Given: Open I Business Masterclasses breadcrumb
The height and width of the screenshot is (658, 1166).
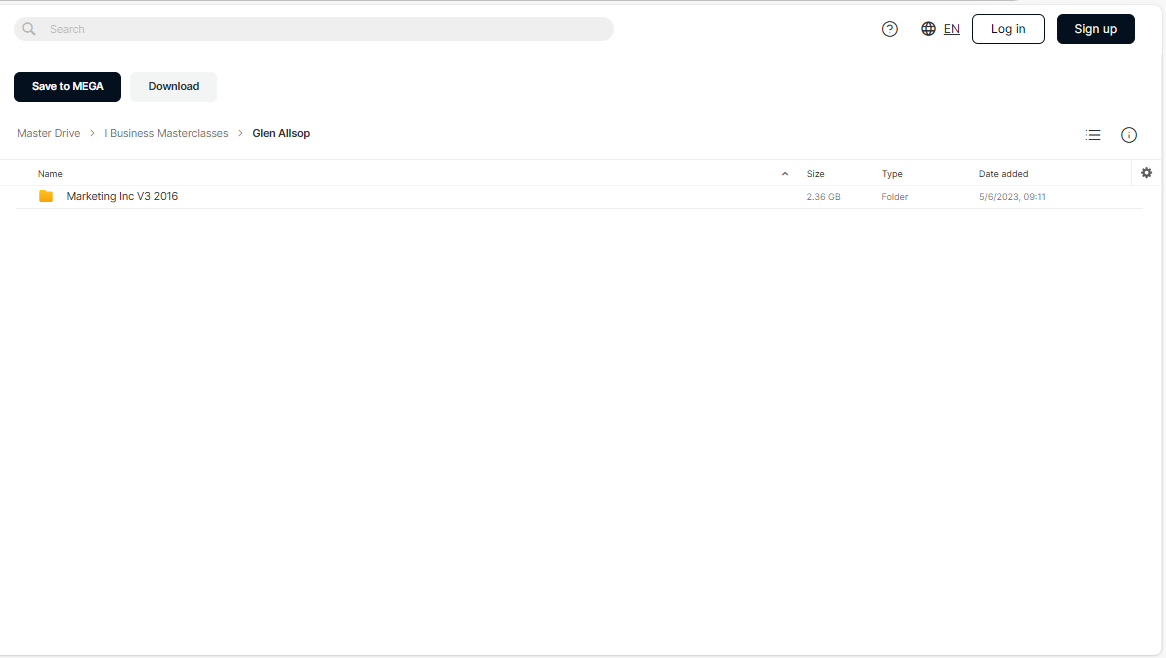Looking at the screenshot, I should 167,133.
